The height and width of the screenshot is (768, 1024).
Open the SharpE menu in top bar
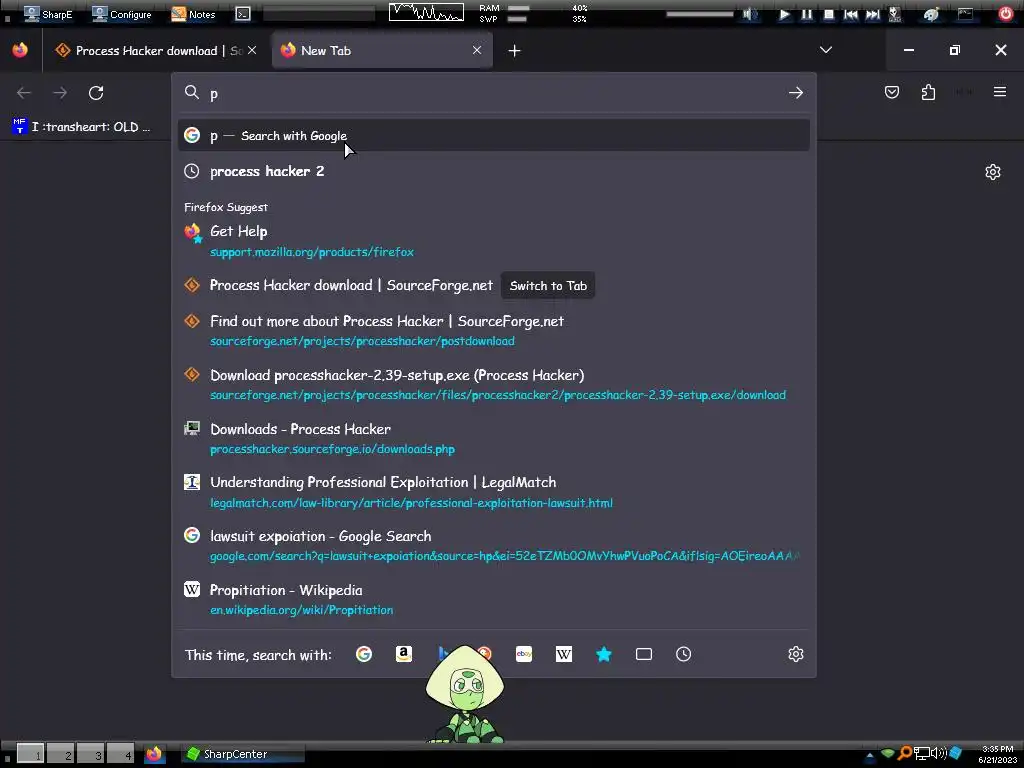click(x=48, y=14)
